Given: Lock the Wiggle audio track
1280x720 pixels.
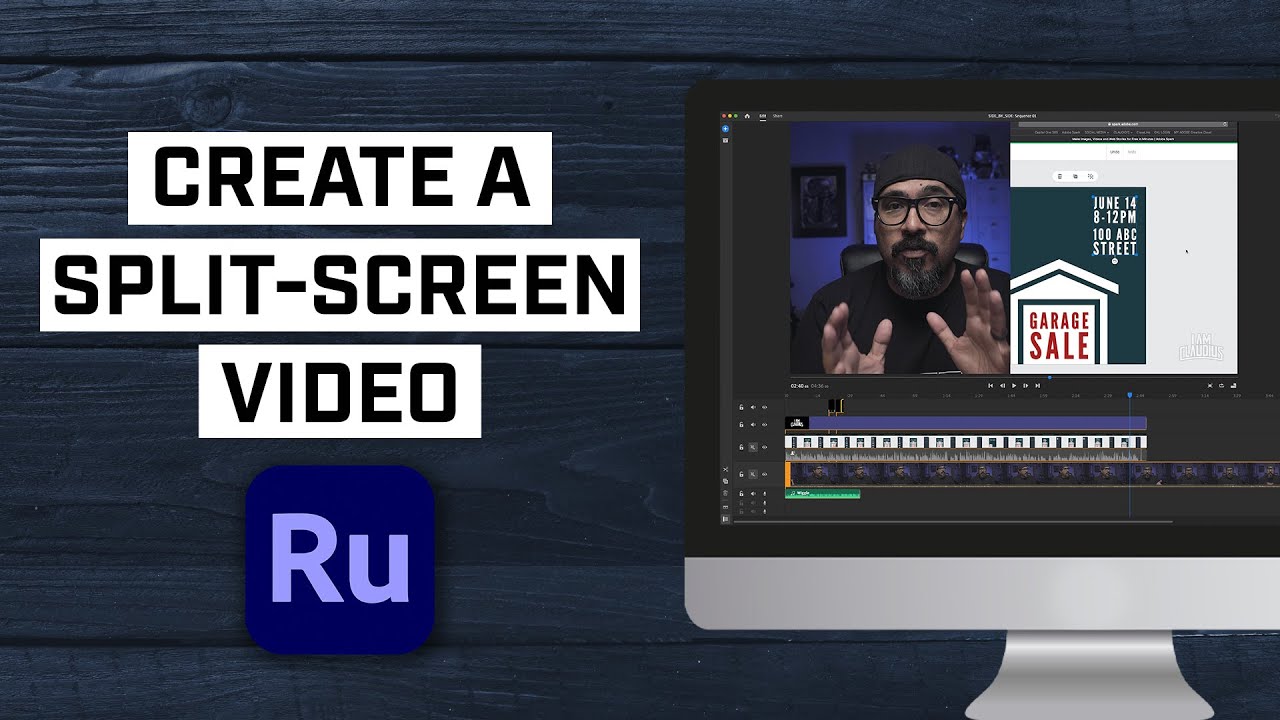Looking at the screenshot, I should [x=741, y=494].
